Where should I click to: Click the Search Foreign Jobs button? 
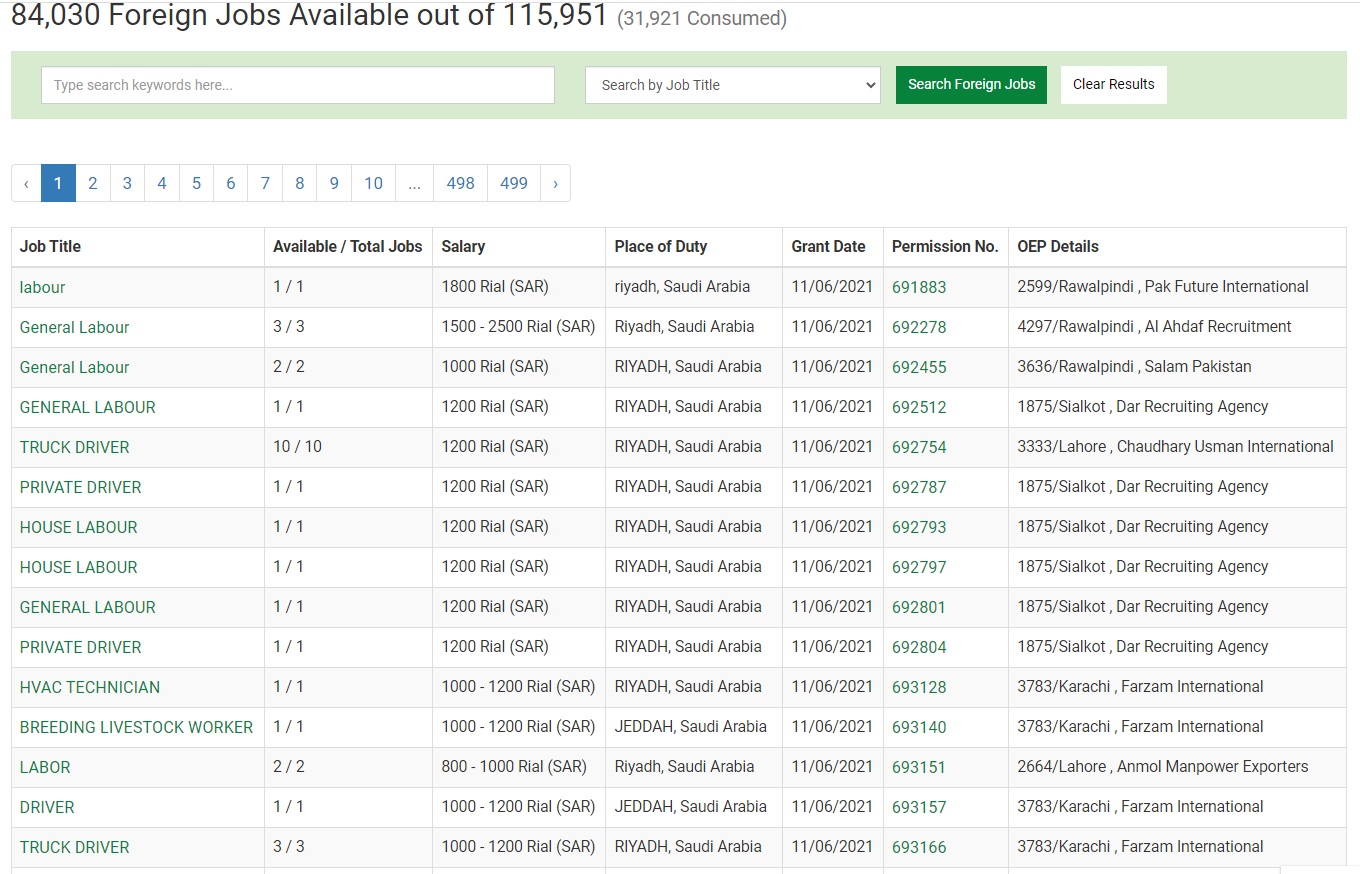tap(971, 85)
